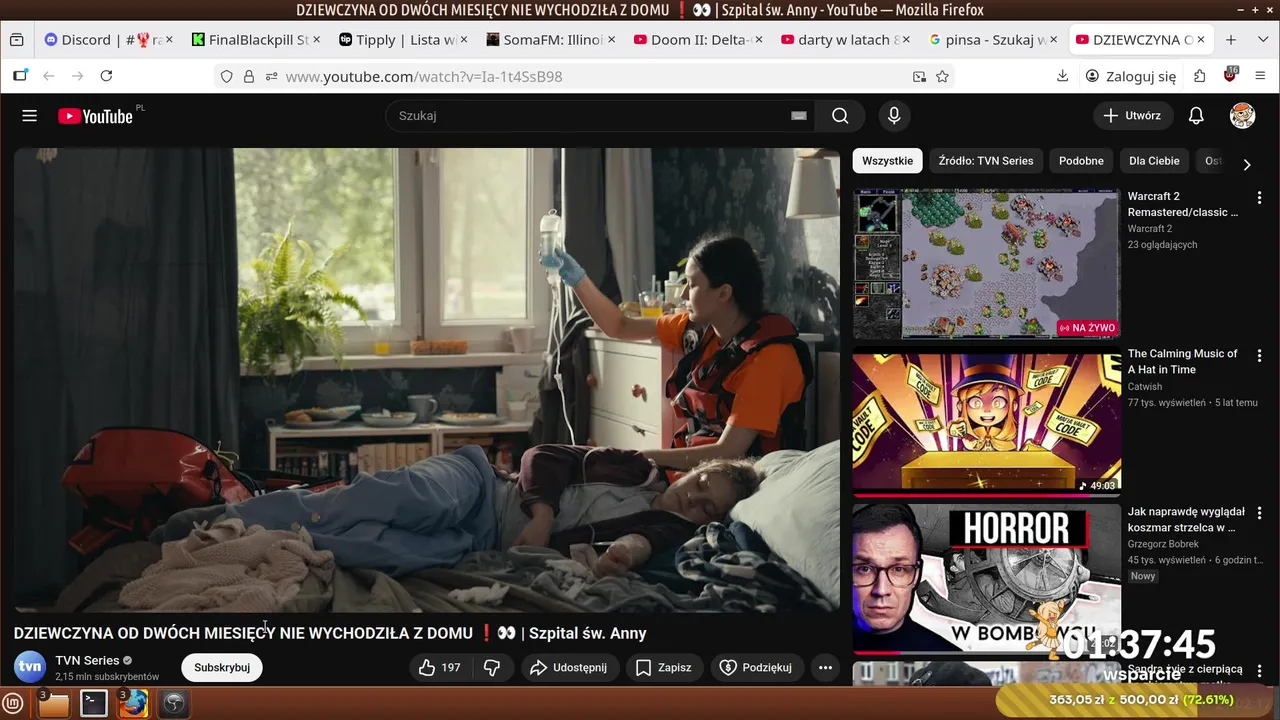The image size is (1280, 720).
Task: Open the Catwish channel name
Action: 1145,387
